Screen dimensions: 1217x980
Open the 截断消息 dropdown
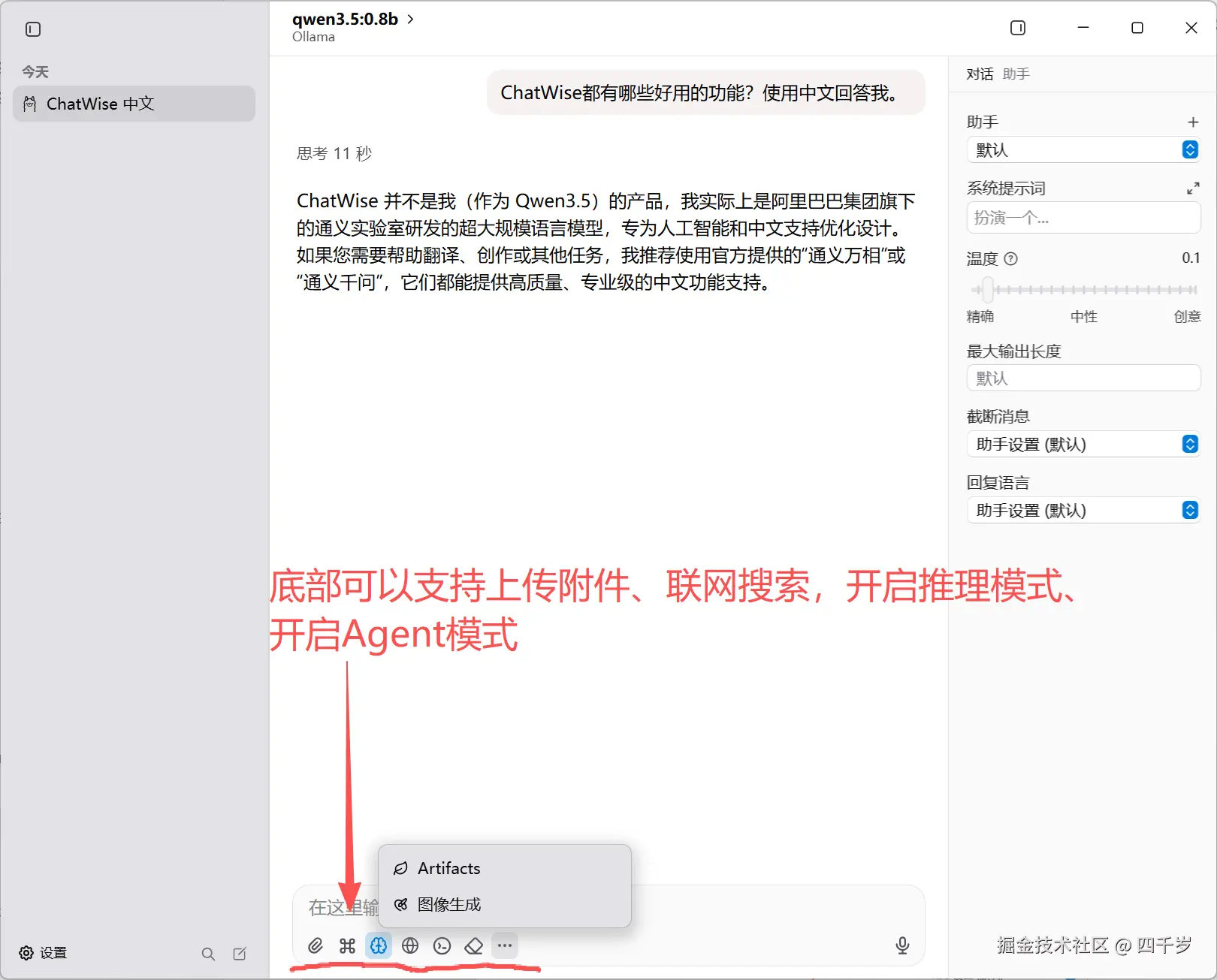tap(1083, 444)
